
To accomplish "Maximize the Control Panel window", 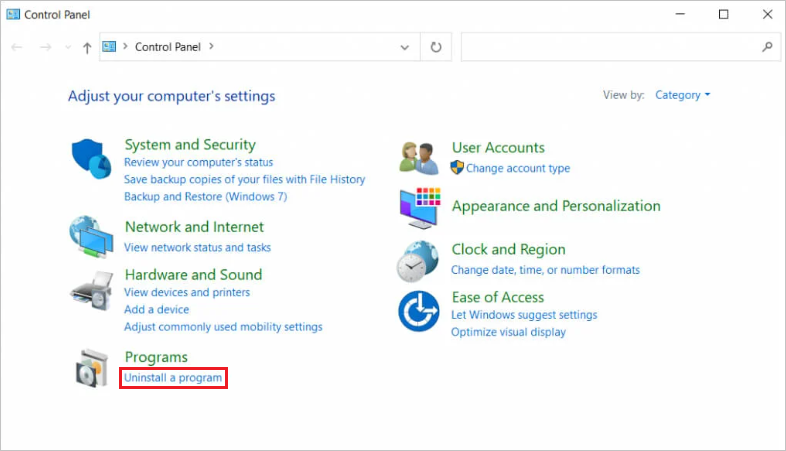I will (723, 14).
